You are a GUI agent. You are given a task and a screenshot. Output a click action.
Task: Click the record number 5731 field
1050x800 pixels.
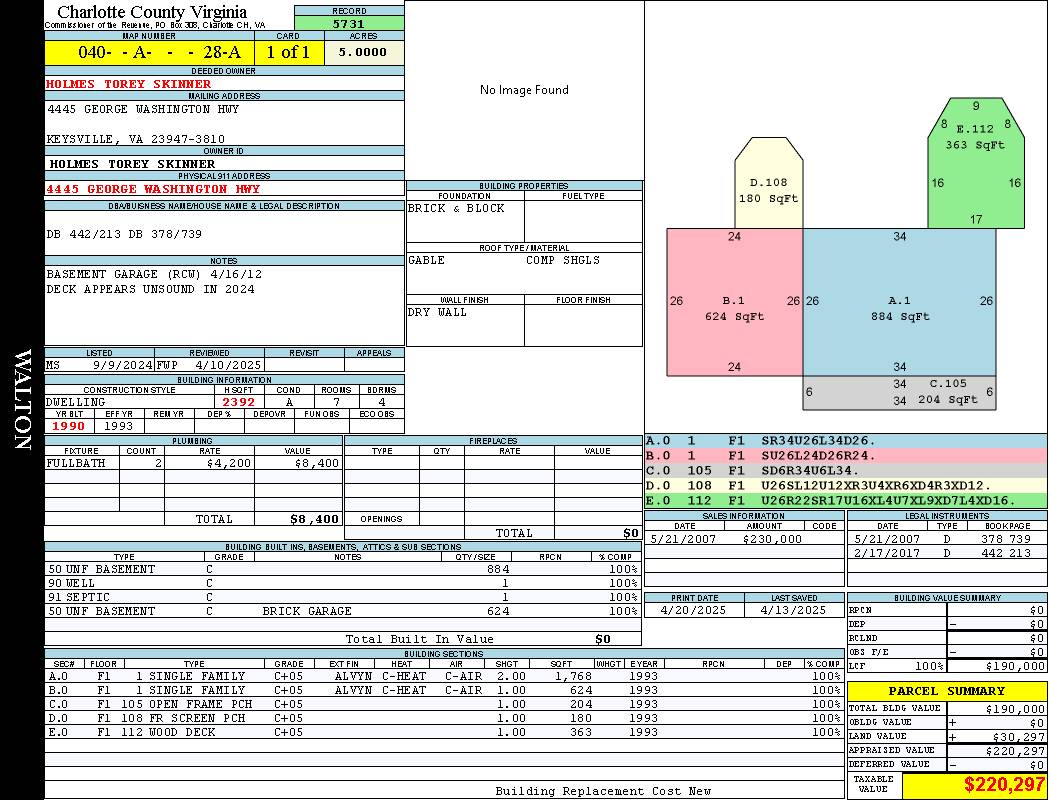[x=349, y=23]
